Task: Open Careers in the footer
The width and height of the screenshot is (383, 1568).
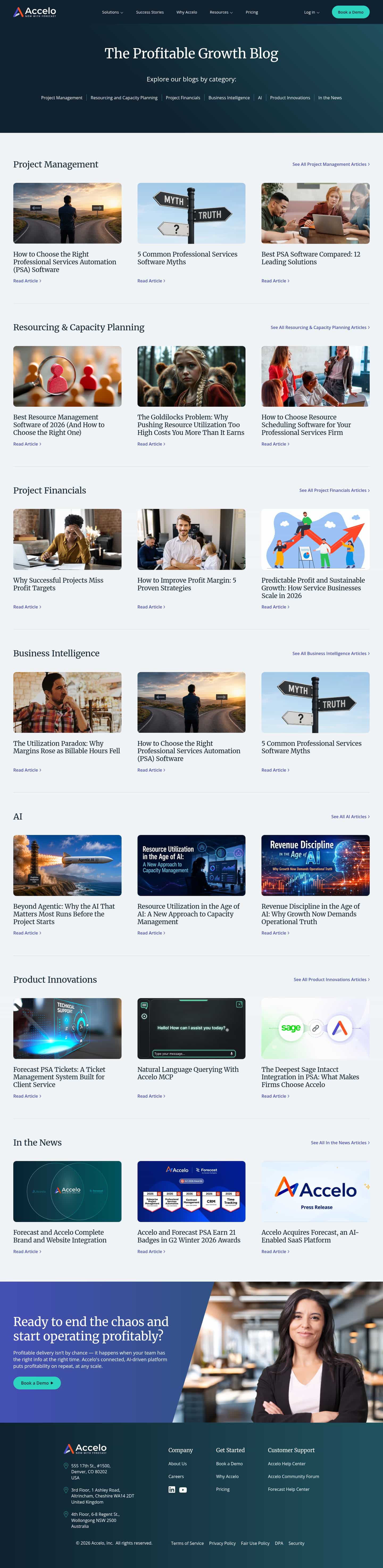Action: [176, 1477]
